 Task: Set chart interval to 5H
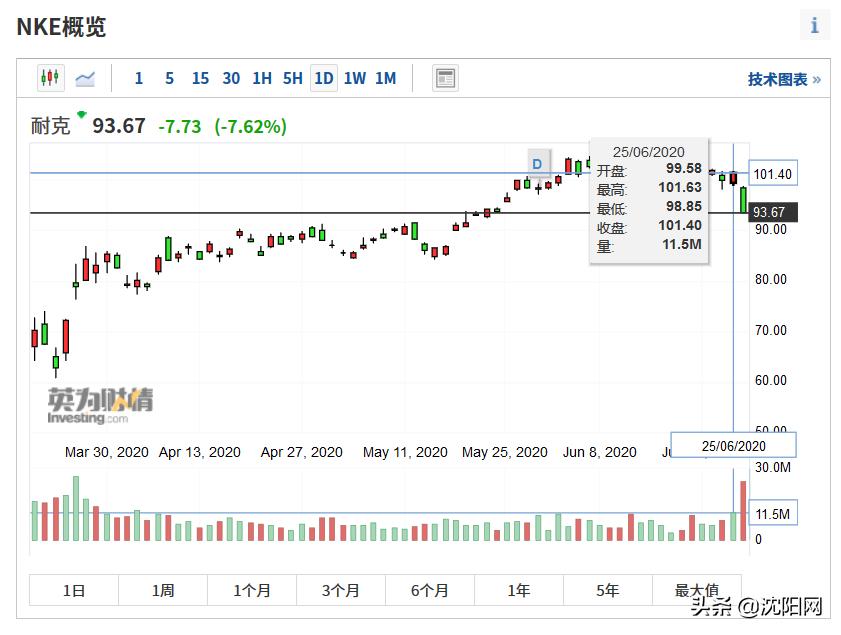pos(292,78)
